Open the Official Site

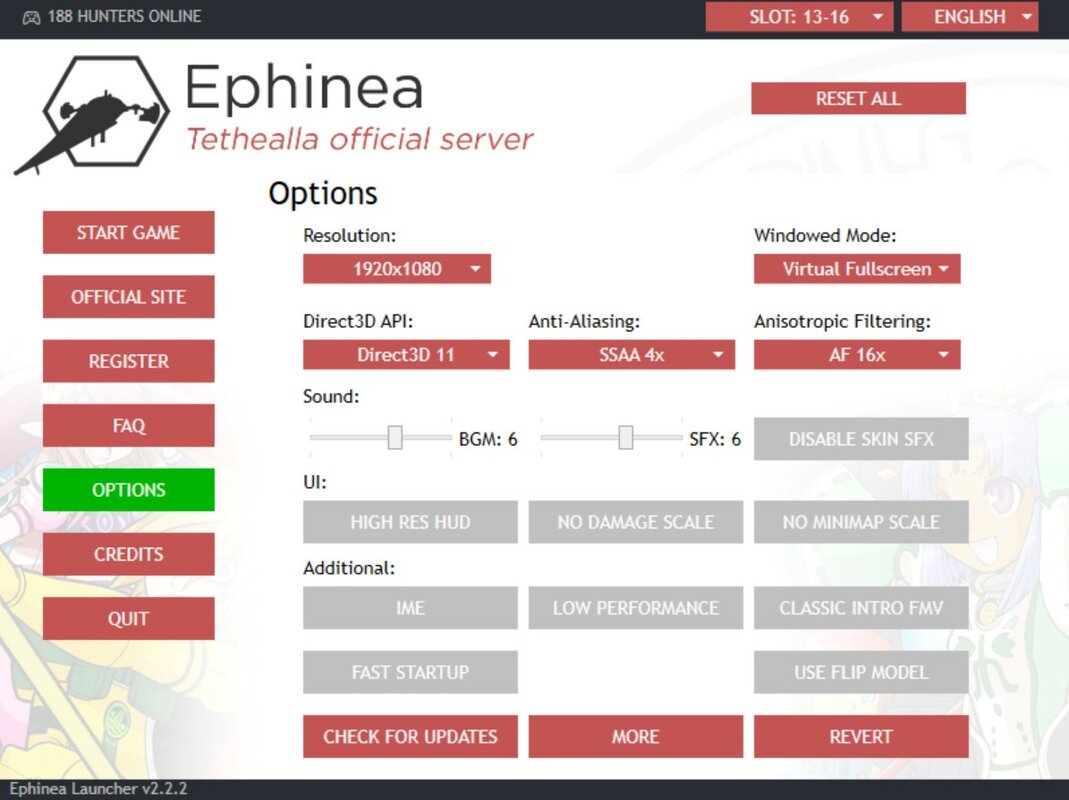coord(128,297)
